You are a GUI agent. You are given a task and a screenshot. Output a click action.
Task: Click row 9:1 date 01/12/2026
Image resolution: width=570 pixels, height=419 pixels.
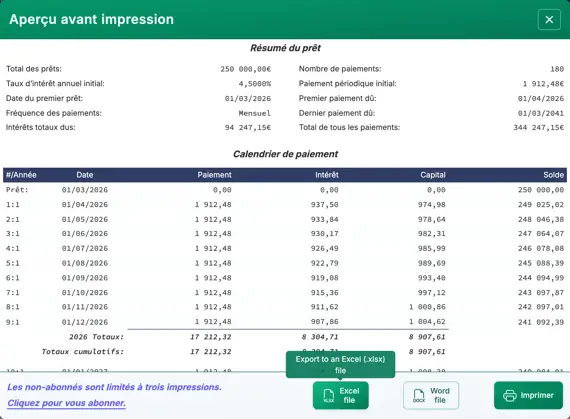click(x=85, y=322)
